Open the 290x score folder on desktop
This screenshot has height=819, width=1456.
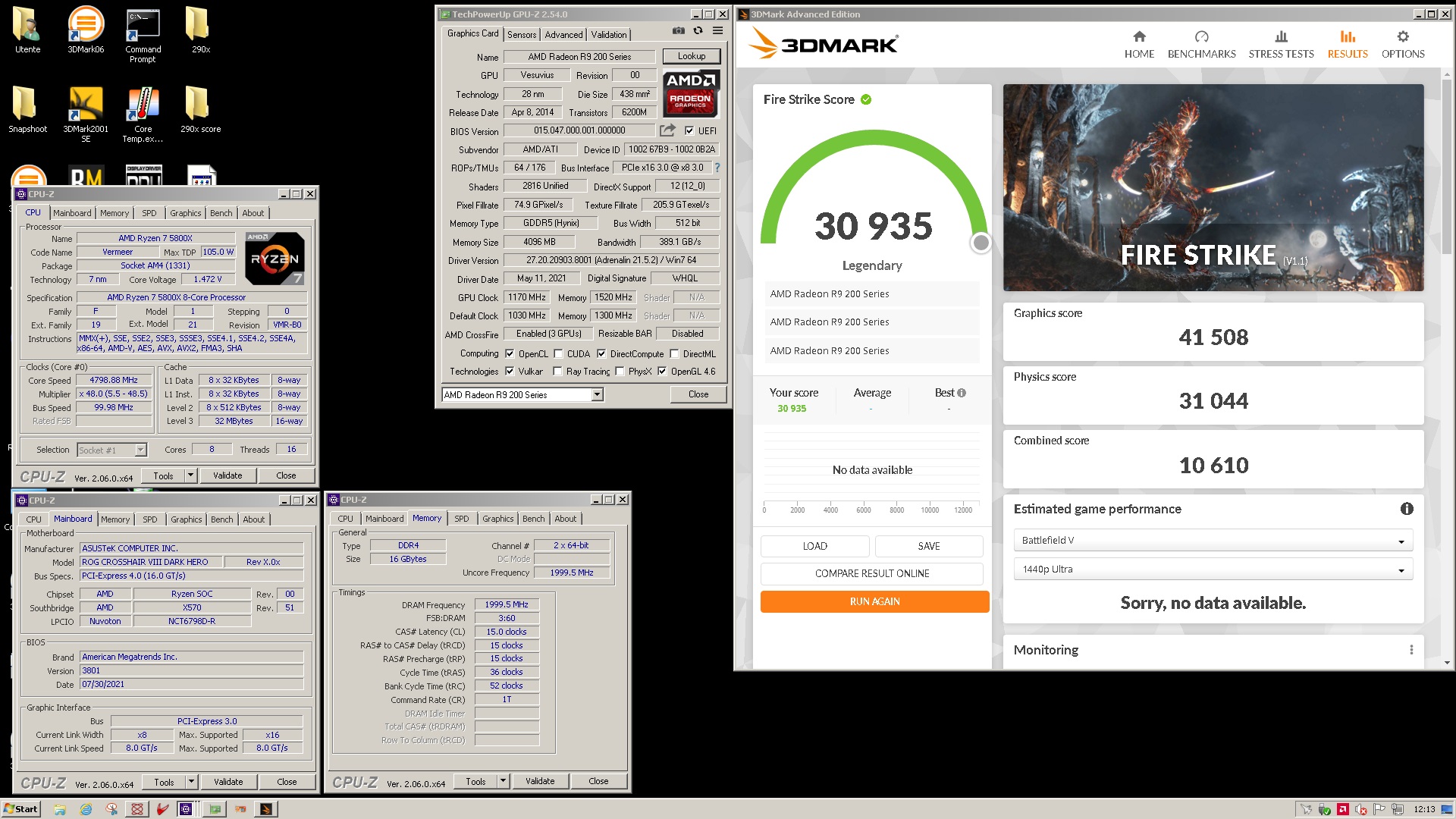coord(200,108)
